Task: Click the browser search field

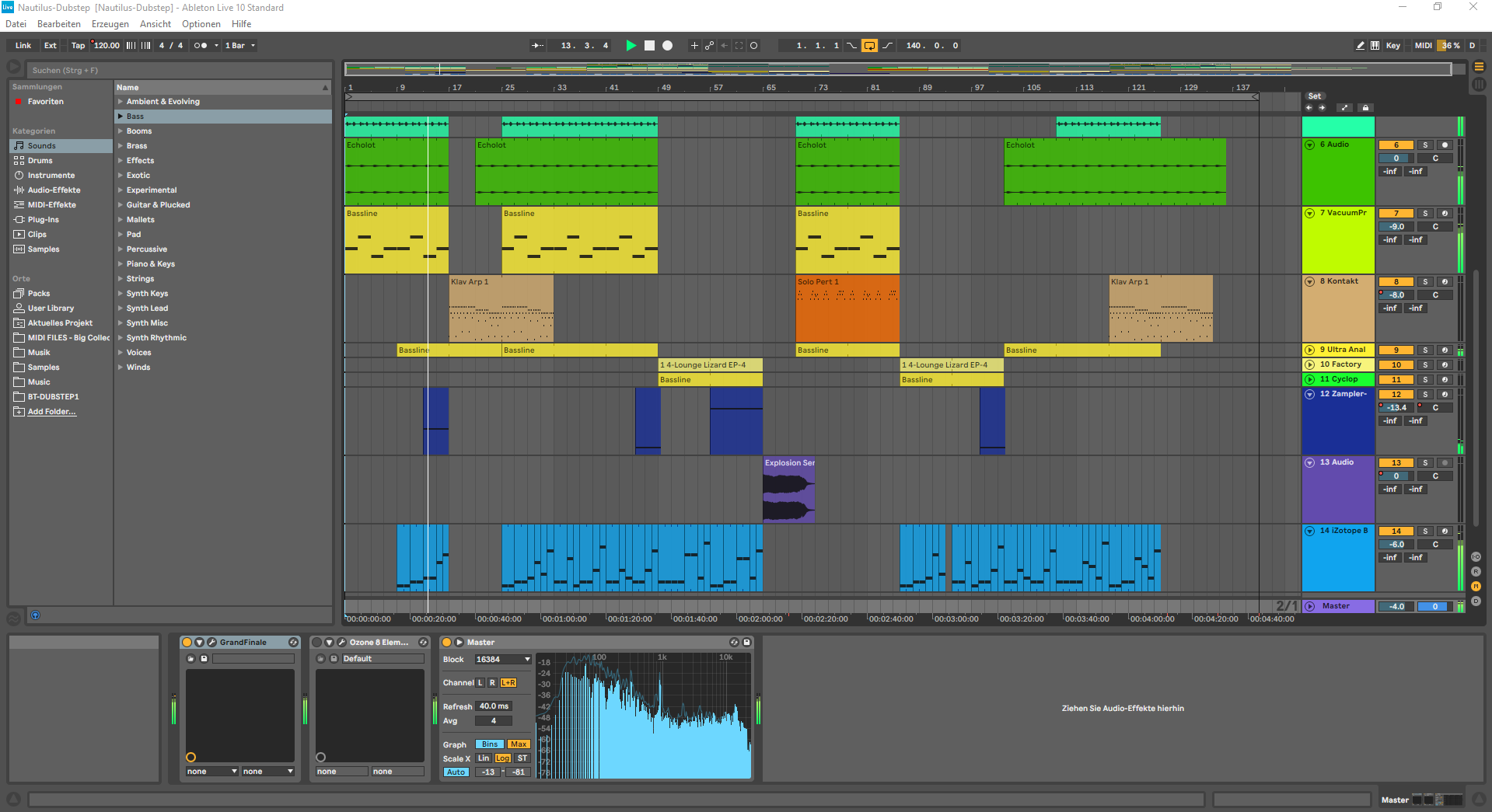Action: click(x=180, y=71)
